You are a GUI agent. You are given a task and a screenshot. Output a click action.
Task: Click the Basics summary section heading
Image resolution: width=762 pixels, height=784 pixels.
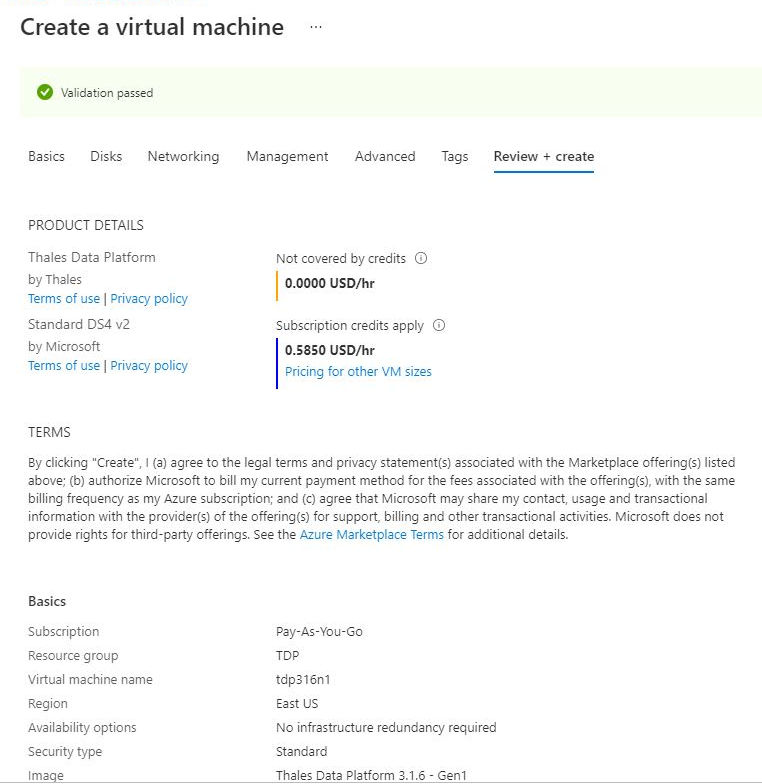pyautogui.click(x=47, y=602)
